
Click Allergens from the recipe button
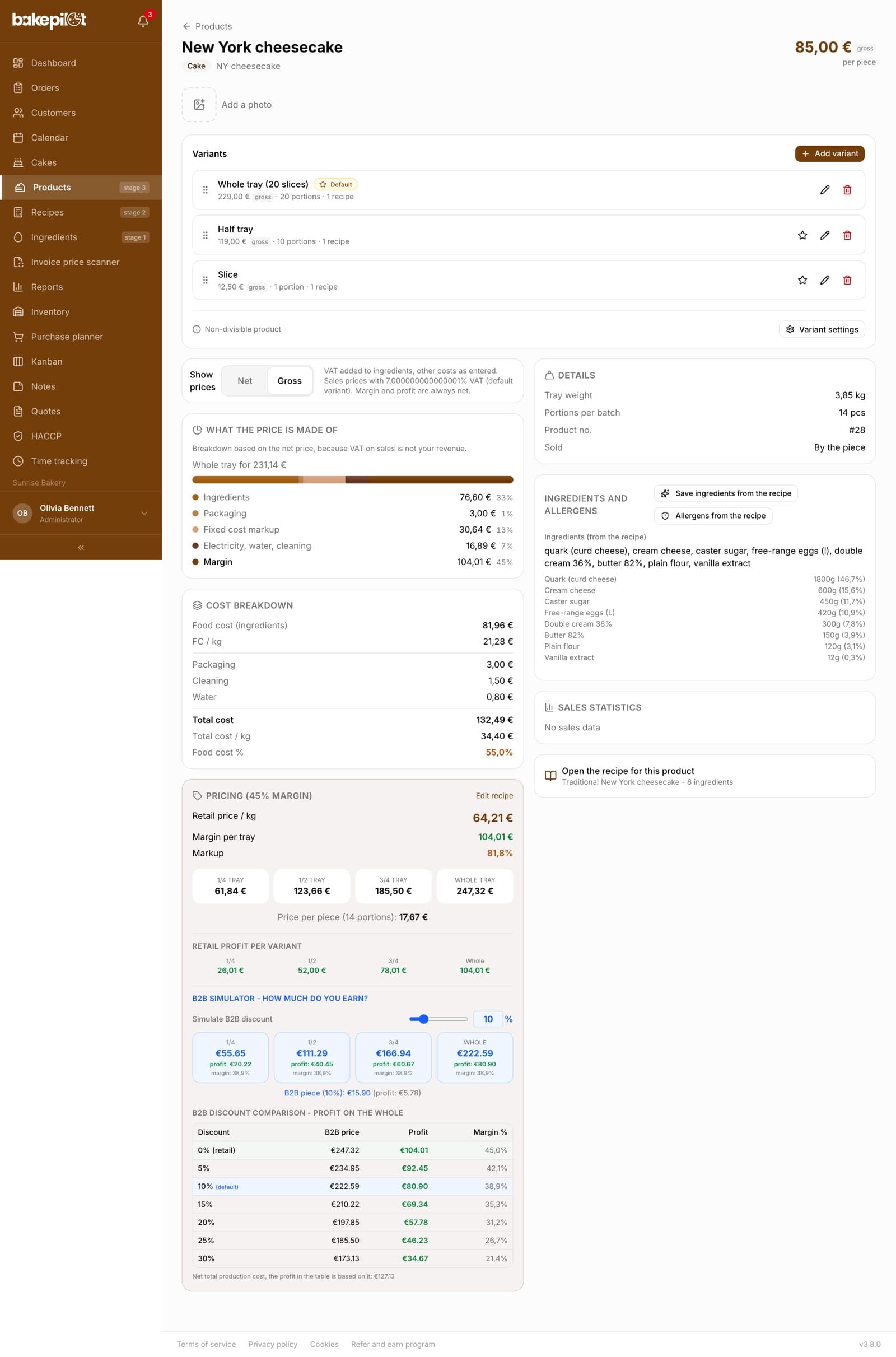[x=713, y=515]
